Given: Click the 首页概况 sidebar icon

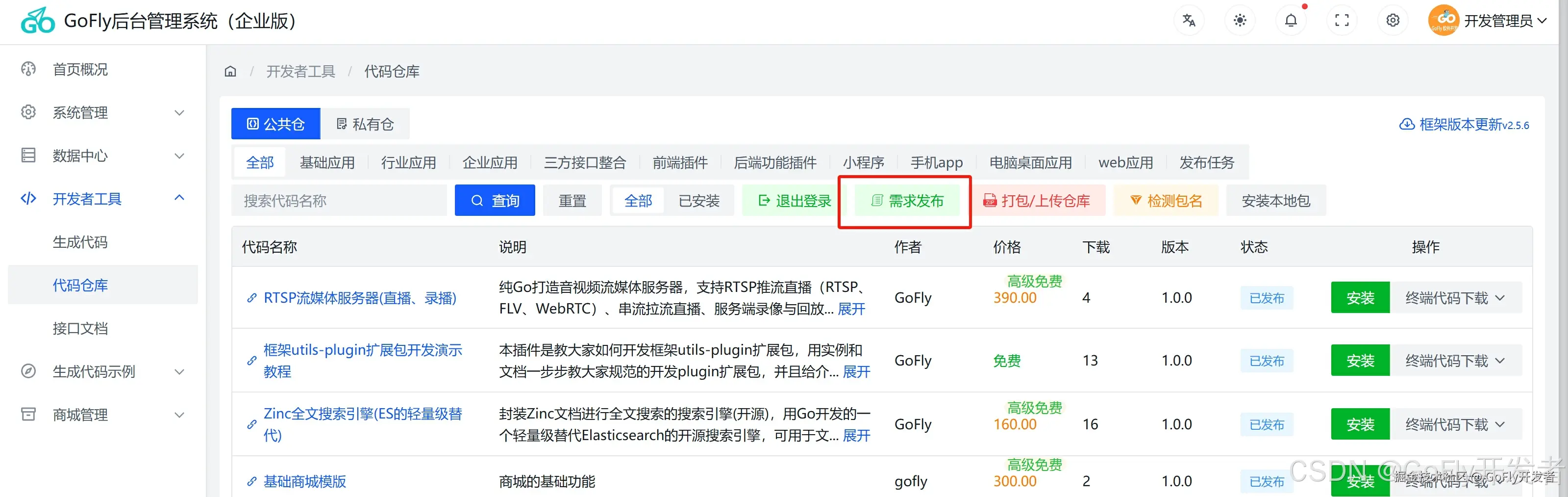Looking at the screenshot, I should tap(28, 69).
